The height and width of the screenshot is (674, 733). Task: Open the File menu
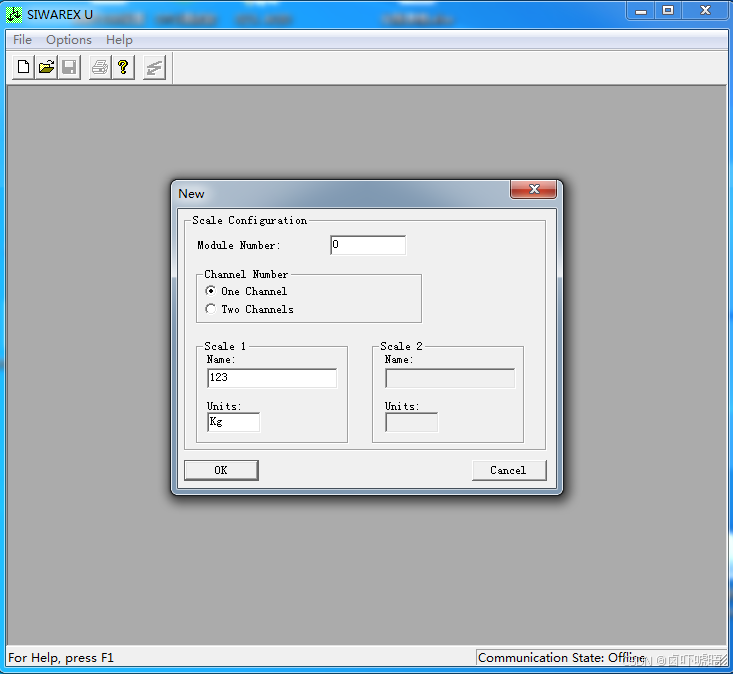22,40
